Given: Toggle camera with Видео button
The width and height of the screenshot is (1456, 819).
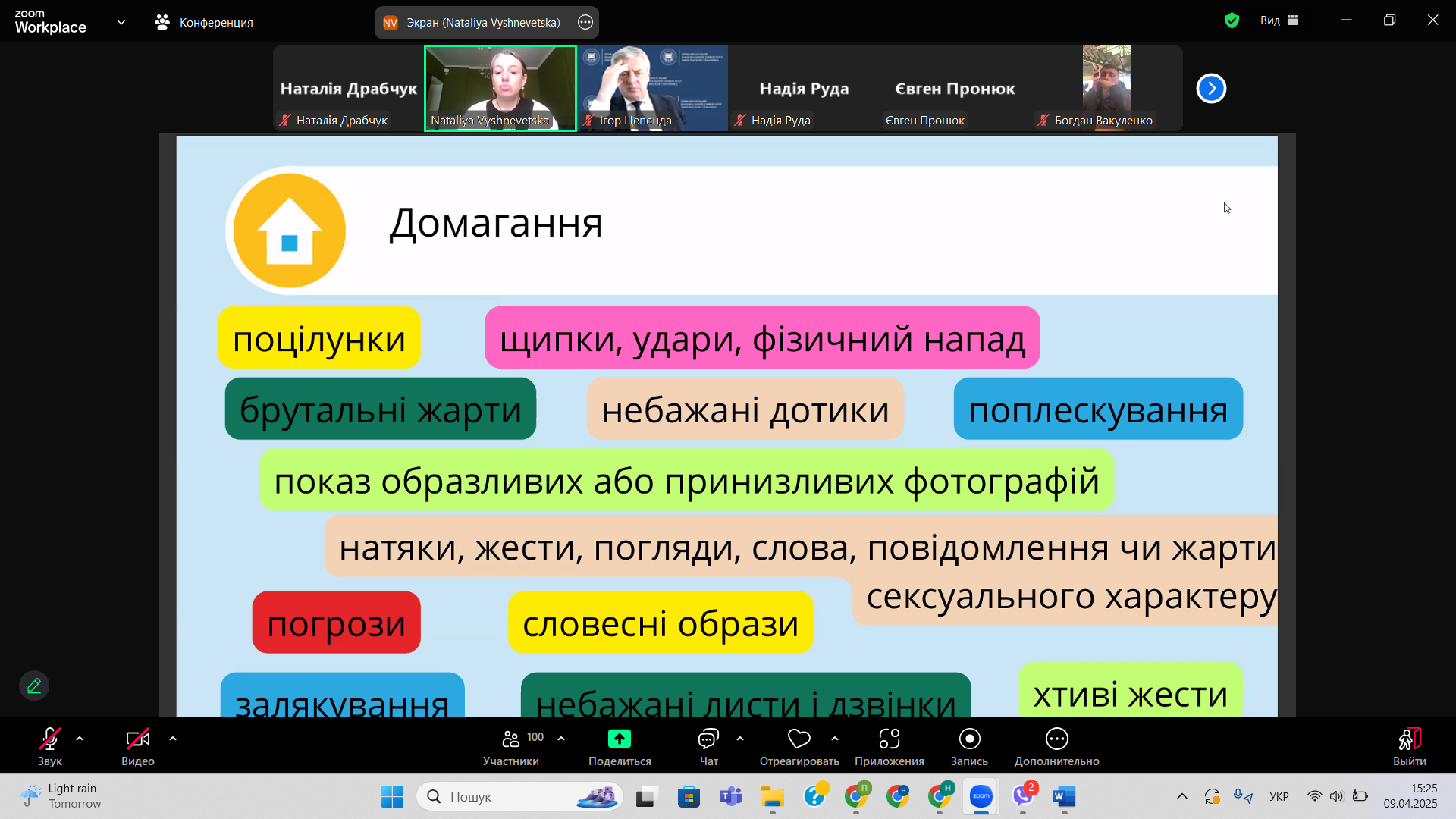Looking at the screenshot, I should click(137, 739).
